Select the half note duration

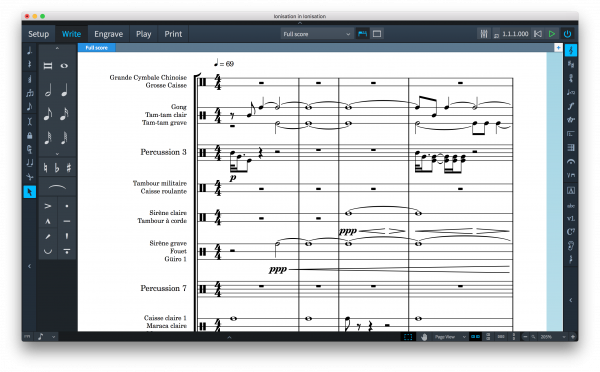pos(48,91)
